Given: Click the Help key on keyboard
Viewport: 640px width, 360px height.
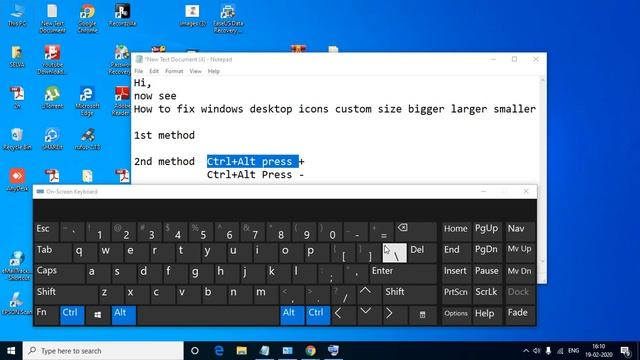Looking at the screenshot, I should pos(487,315).
